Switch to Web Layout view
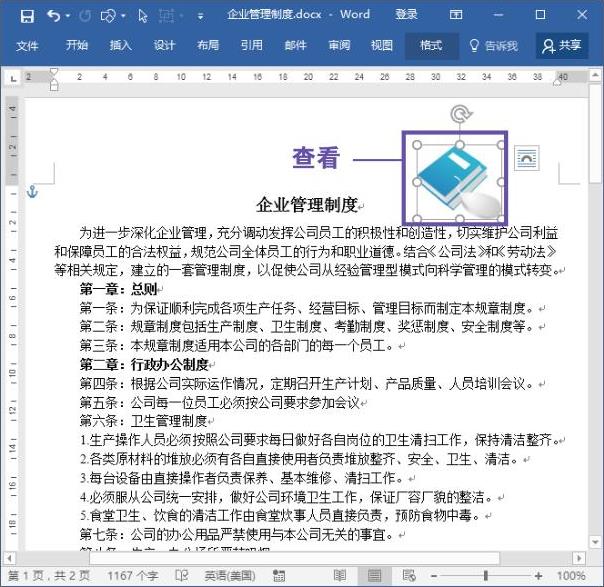 (x=409, y=576)
